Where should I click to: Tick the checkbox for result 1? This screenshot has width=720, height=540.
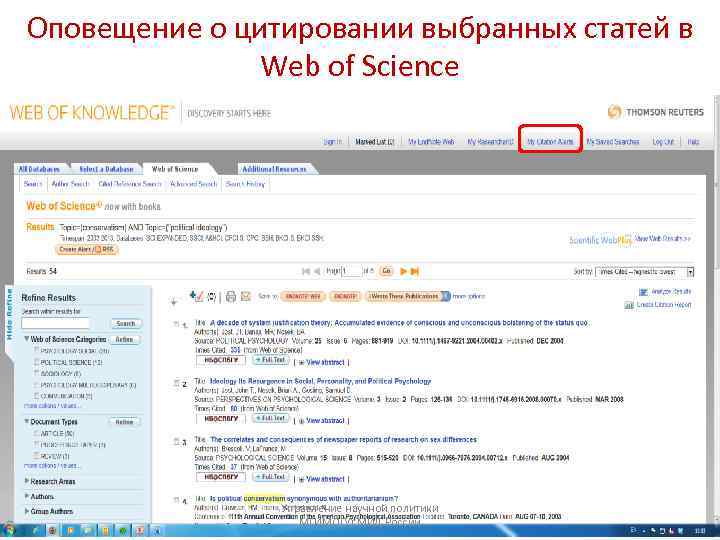[x=176, y=324]
